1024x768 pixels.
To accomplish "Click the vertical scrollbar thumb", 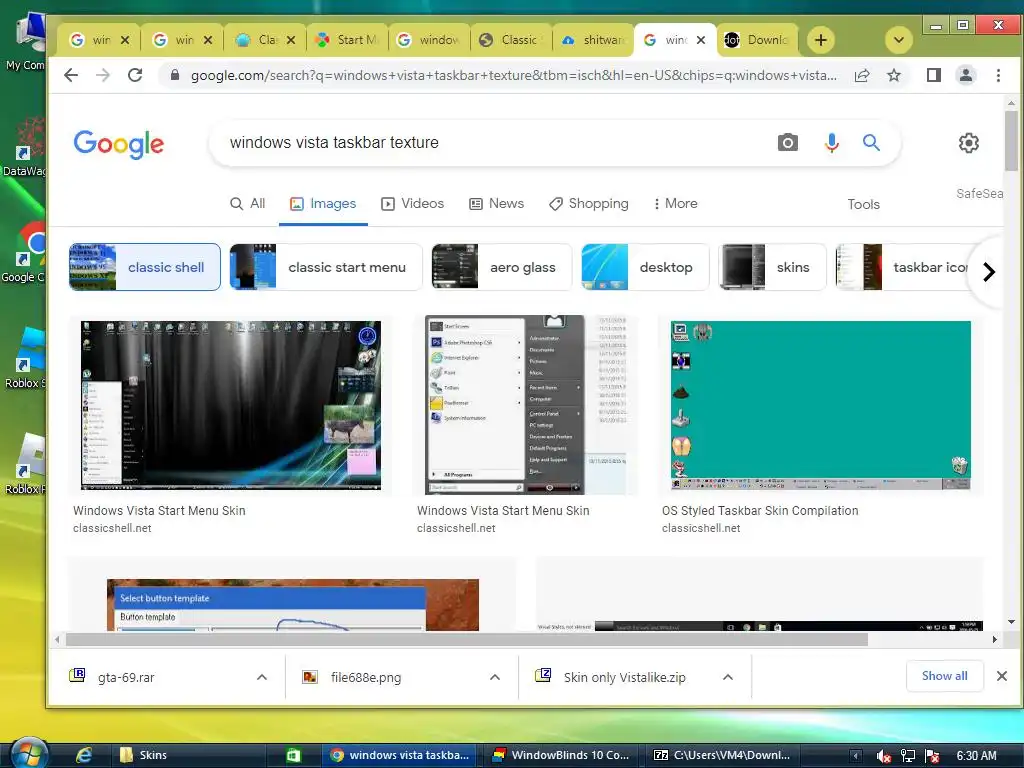I will (x=1011, y=140).
